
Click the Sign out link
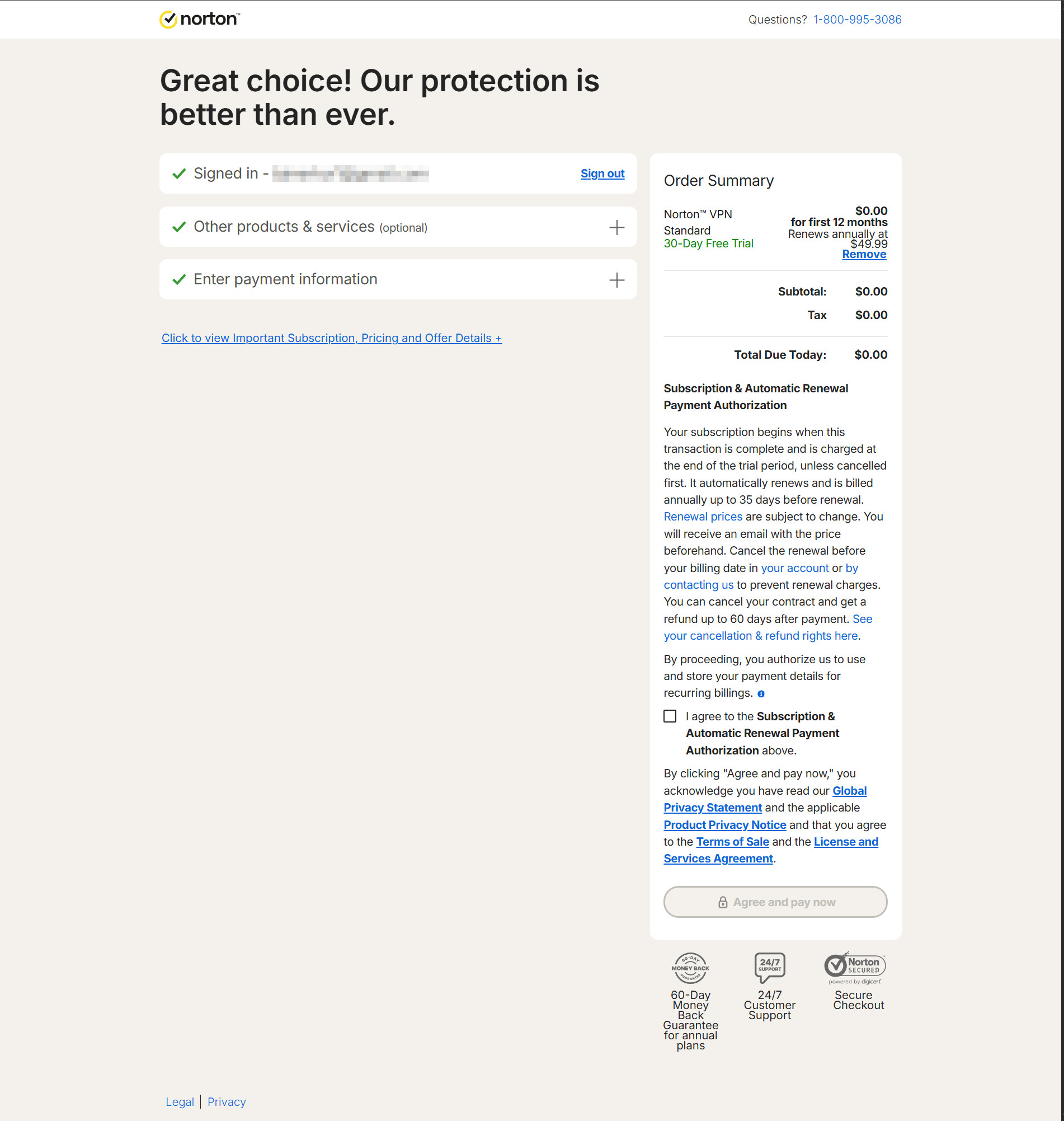point(602,173)
